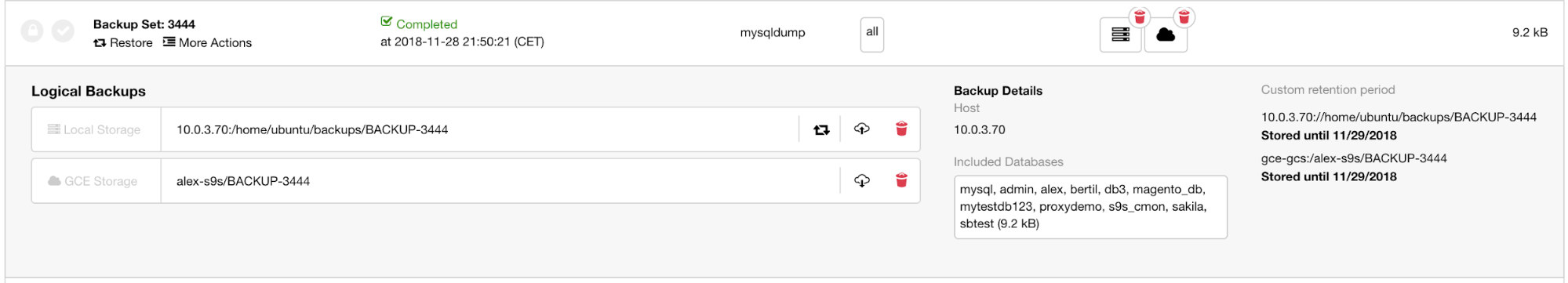This screenshot has width=1568, height=283.
Task: Click the lock icon for backup 3444
Action: (x=32, y=31)
